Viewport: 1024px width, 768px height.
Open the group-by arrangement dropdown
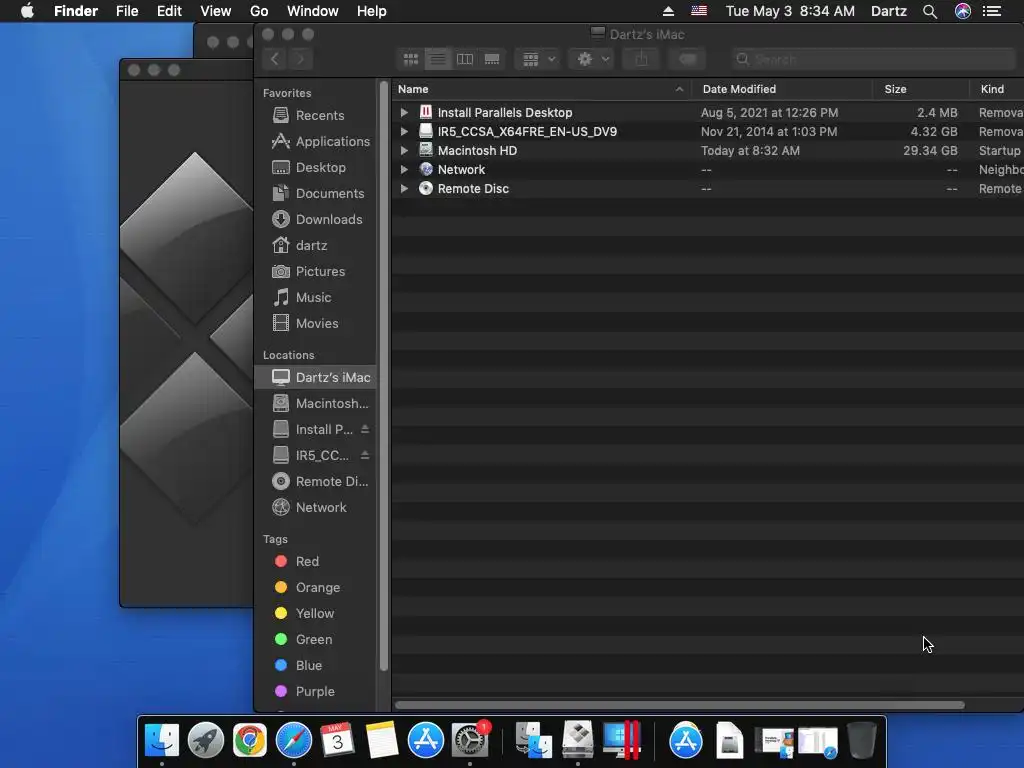pos(538,59)
